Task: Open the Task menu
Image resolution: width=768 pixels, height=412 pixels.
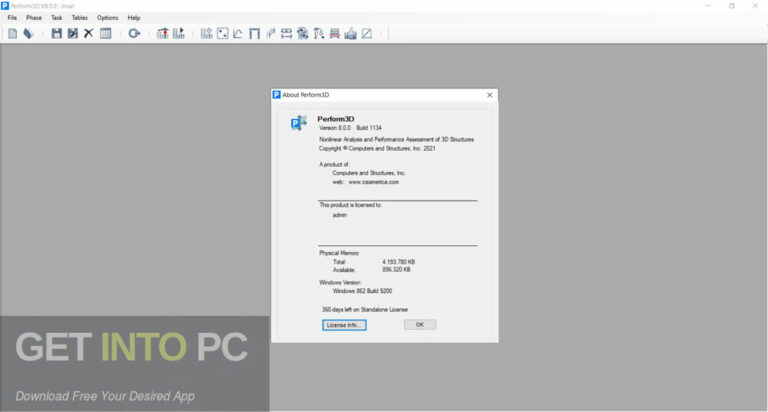Action: 57,18
